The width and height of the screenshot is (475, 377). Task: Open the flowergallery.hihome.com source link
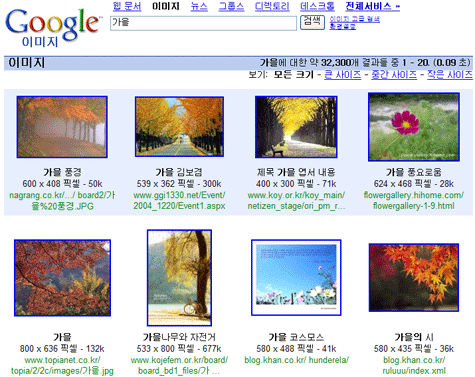[413, 200]
